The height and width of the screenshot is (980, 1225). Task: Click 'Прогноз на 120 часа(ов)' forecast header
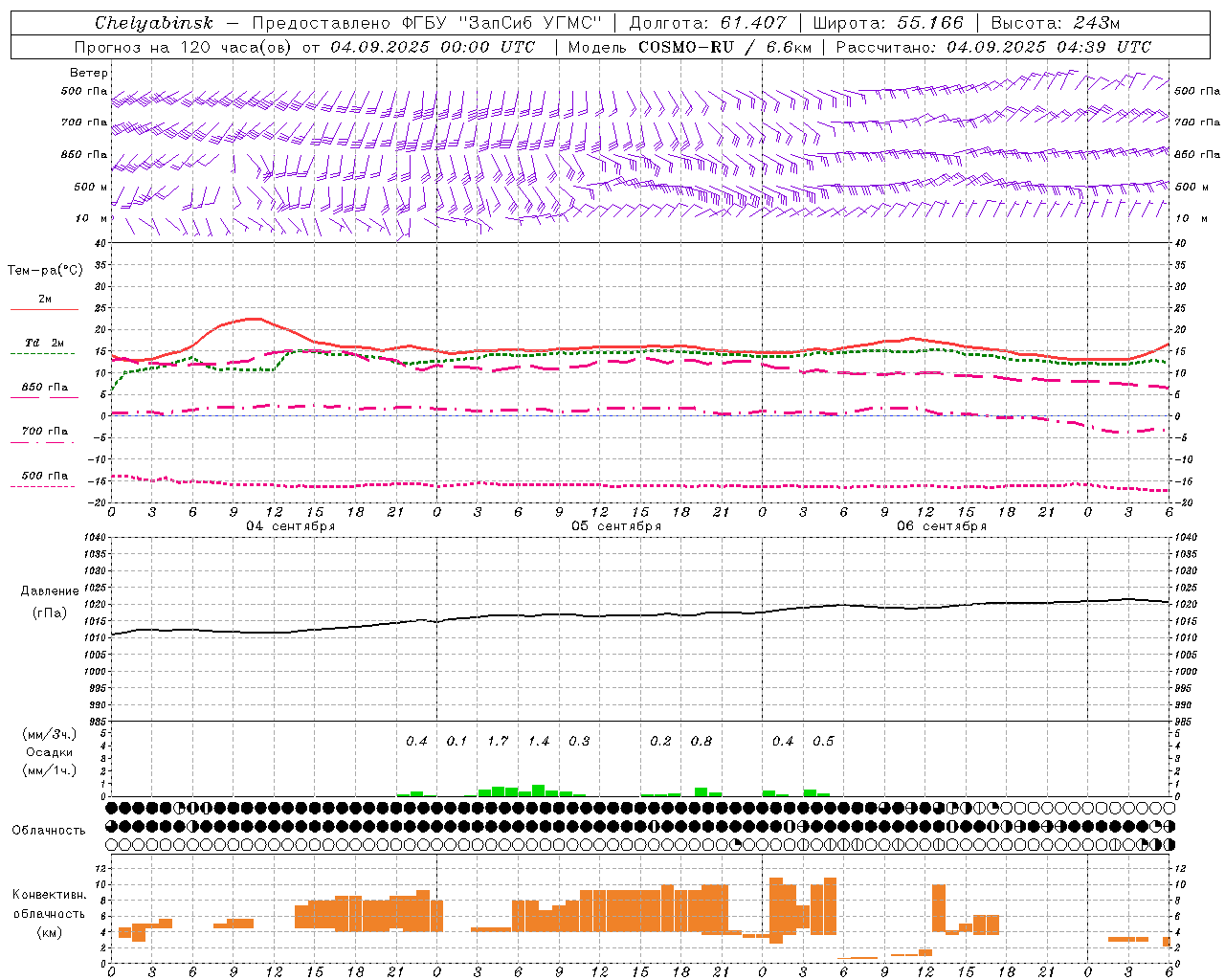[x=185, y=47]
